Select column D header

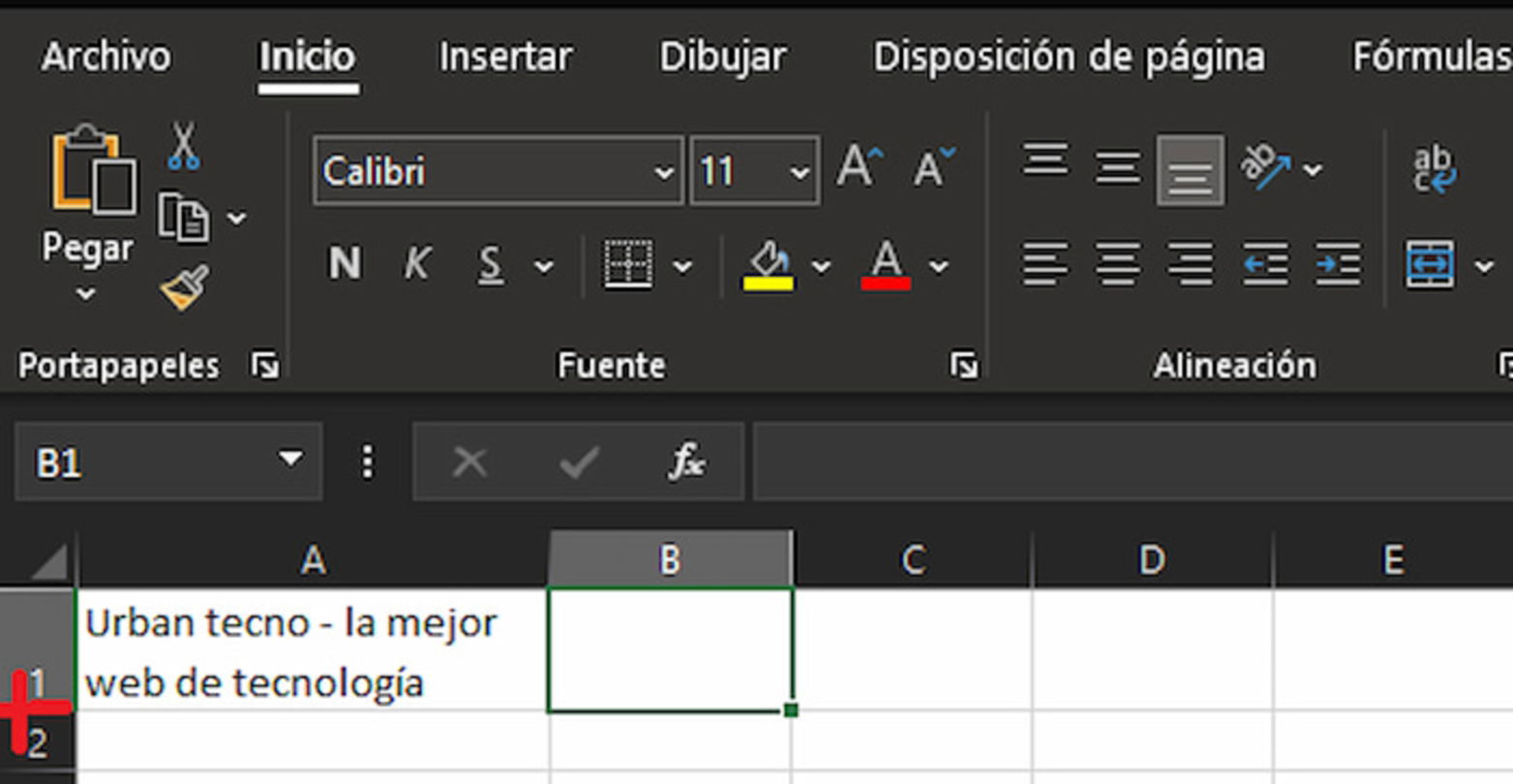(x=1152, y=559)
